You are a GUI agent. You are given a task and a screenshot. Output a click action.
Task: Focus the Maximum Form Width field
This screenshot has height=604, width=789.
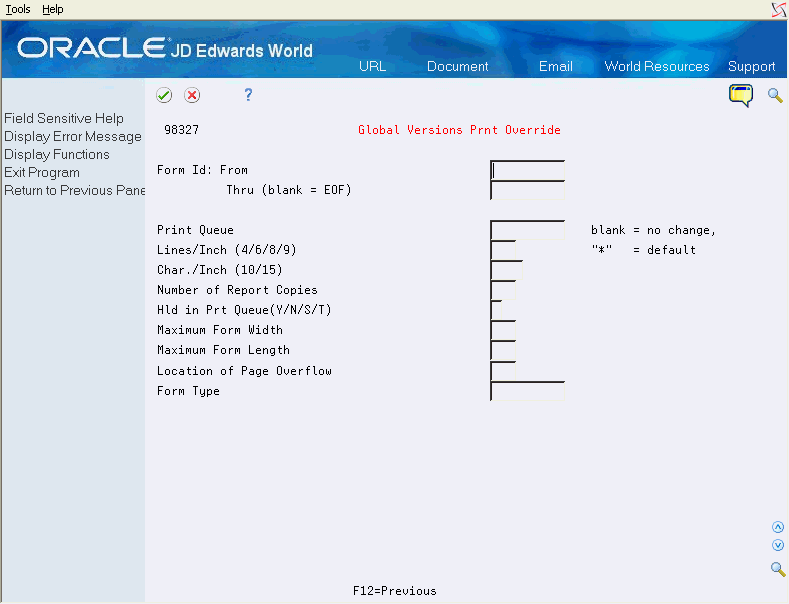503,330
